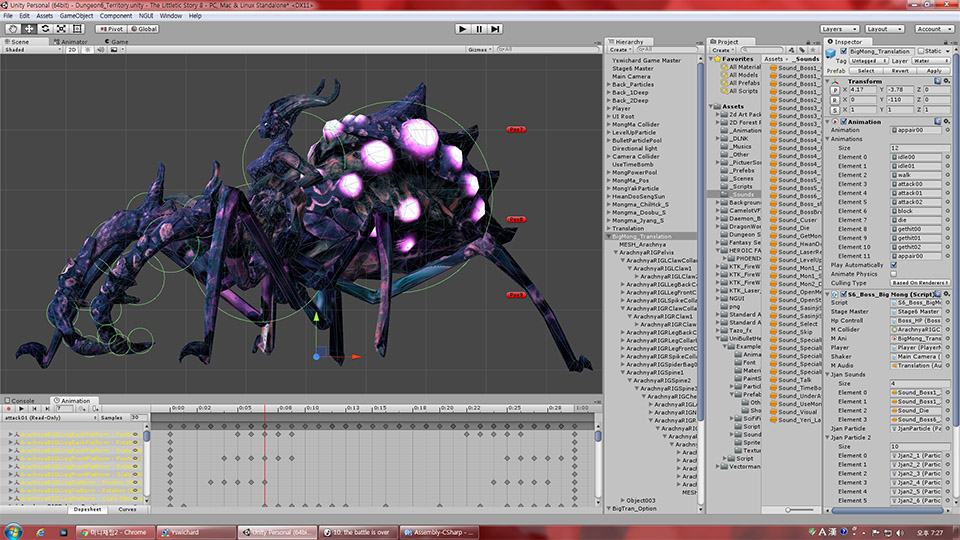Screen dimensions: 960x540
Task: Pick object for Element 0 idle00
Action: 948,157
